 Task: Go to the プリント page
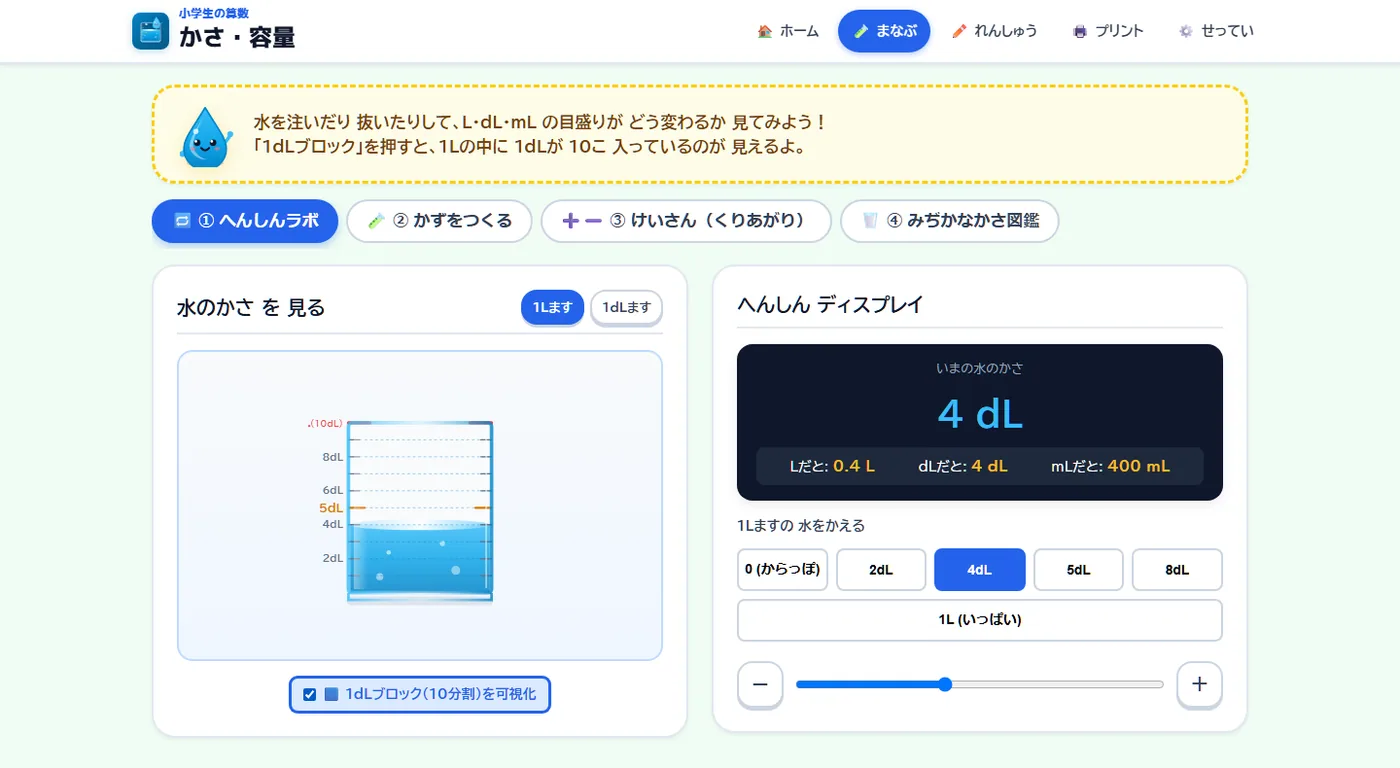pos(1108,31)
